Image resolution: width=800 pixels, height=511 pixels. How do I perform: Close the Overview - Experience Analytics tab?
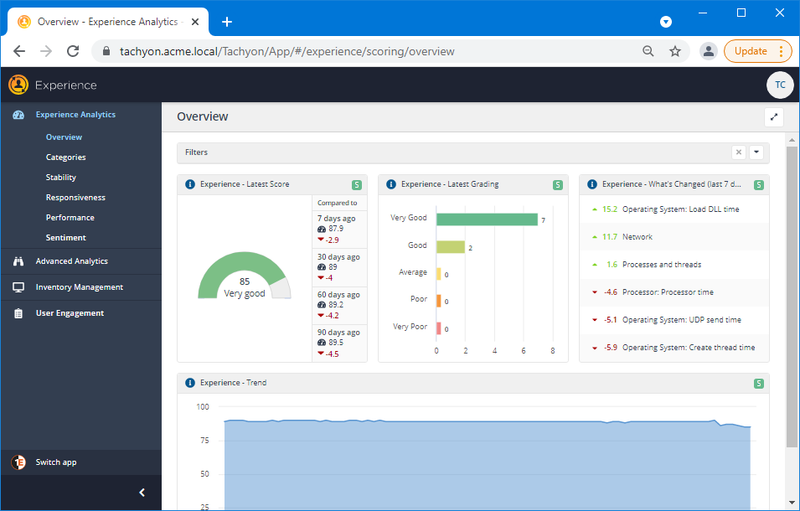195,22
